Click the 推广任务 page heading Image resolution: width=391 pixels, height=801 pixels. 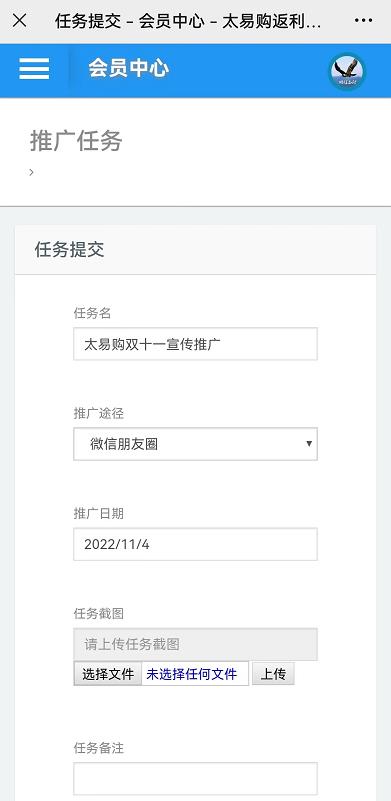coord(76,141)
